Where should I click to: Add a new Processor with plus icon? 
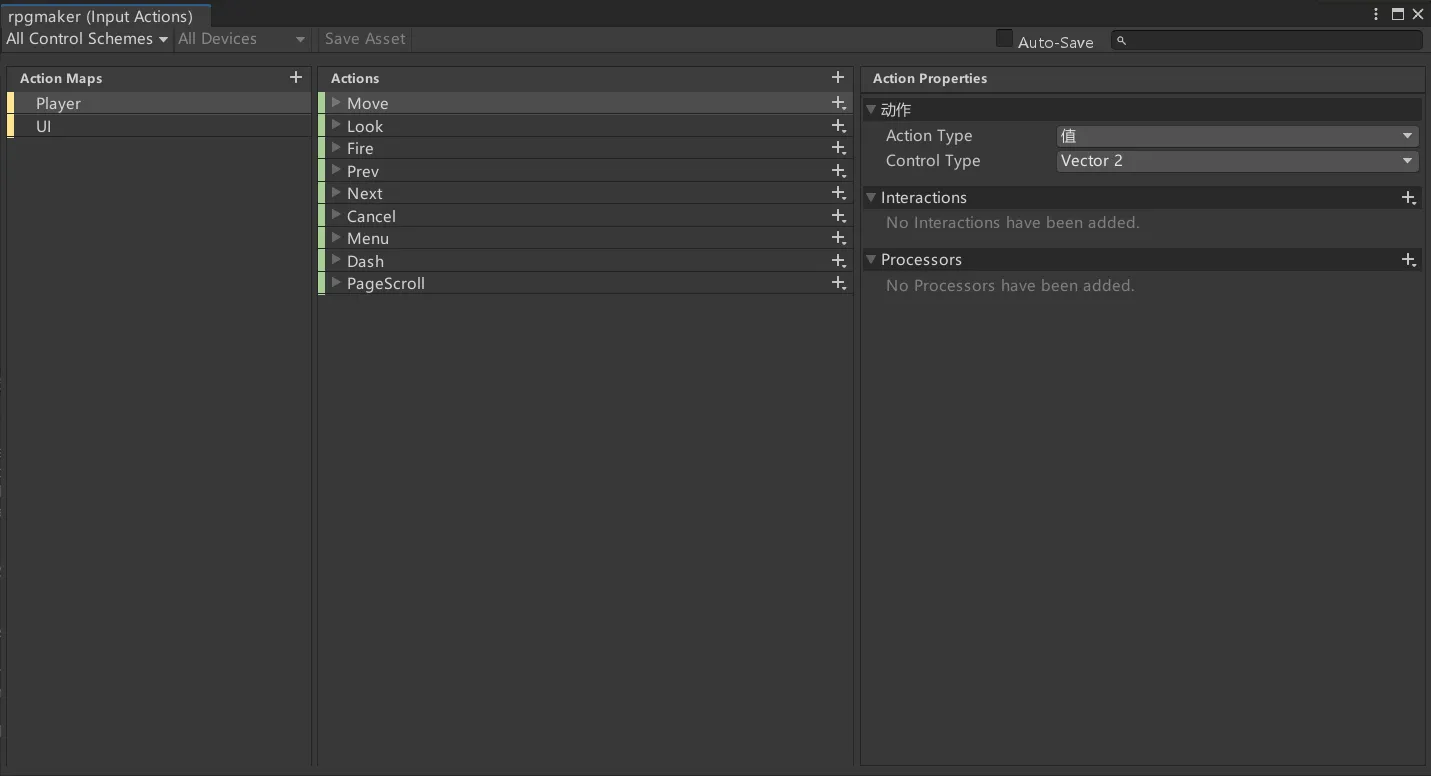tap(1408, 260)
